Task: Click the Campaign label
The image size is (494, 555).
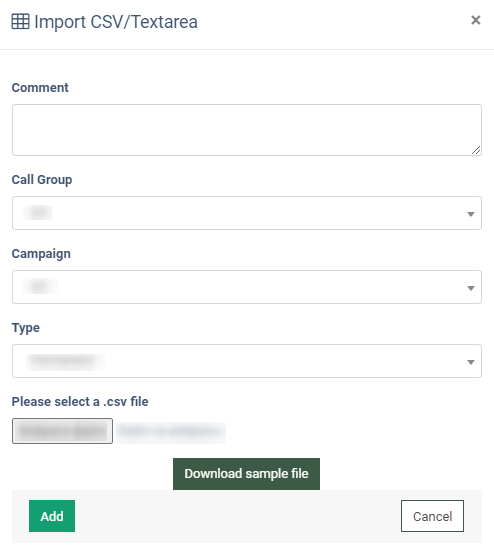Action: click(x=41, y=254)
